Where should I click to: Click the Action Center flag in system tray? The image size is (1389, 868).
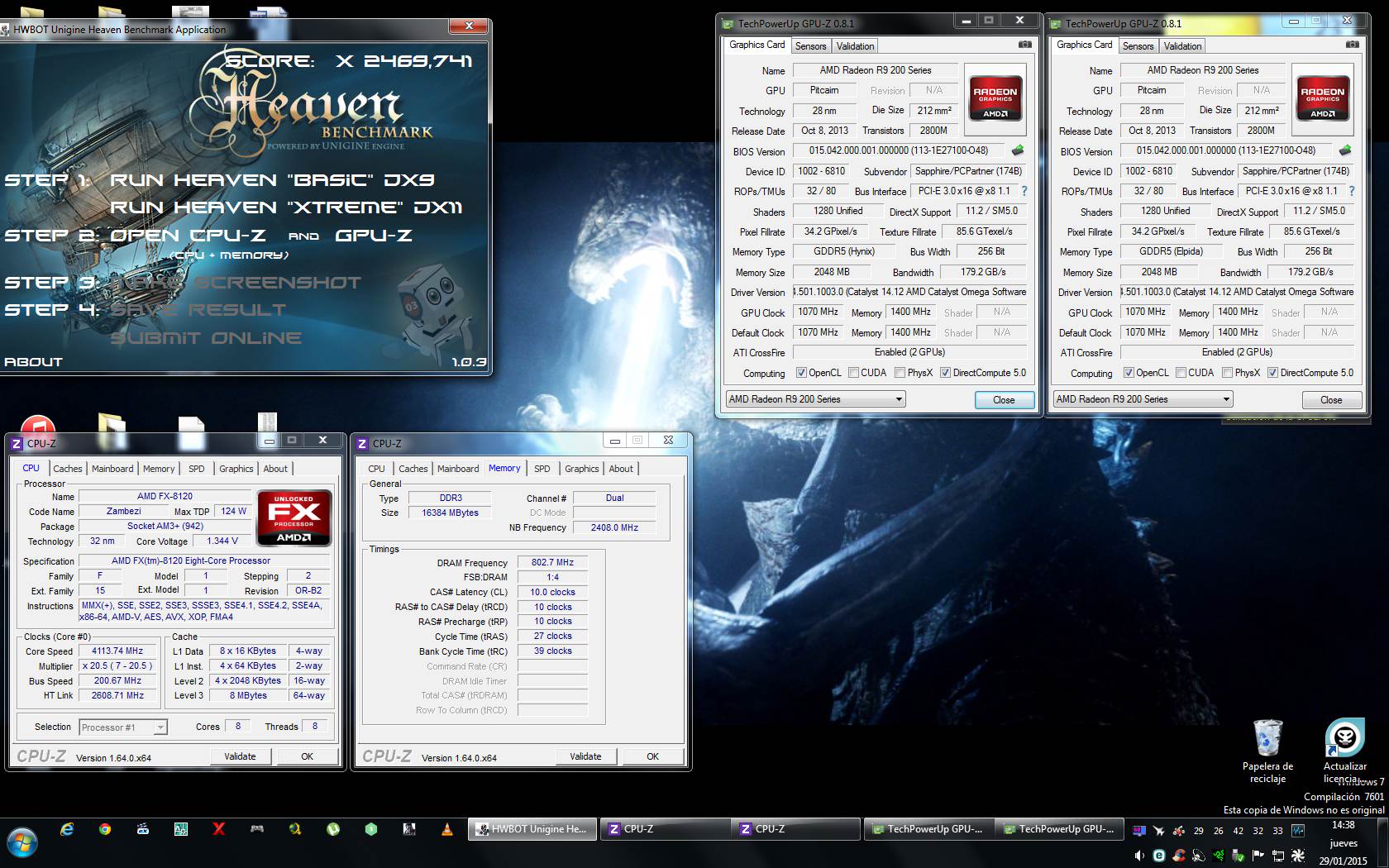click(1258, 856)
